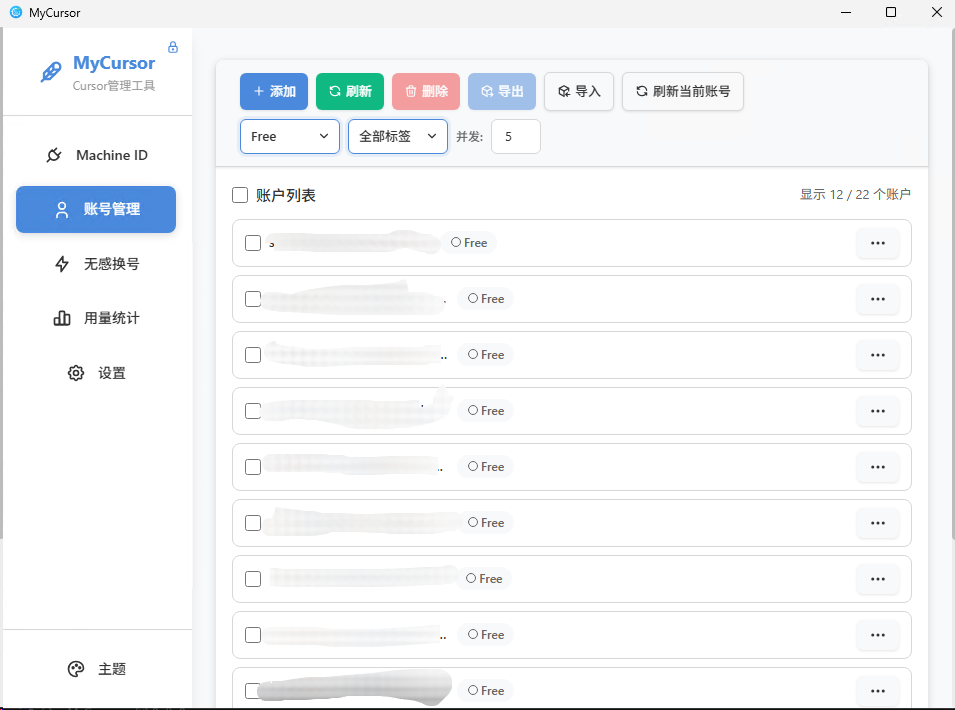
Task: Open the Machine ID panel
Action: point(95,155)
